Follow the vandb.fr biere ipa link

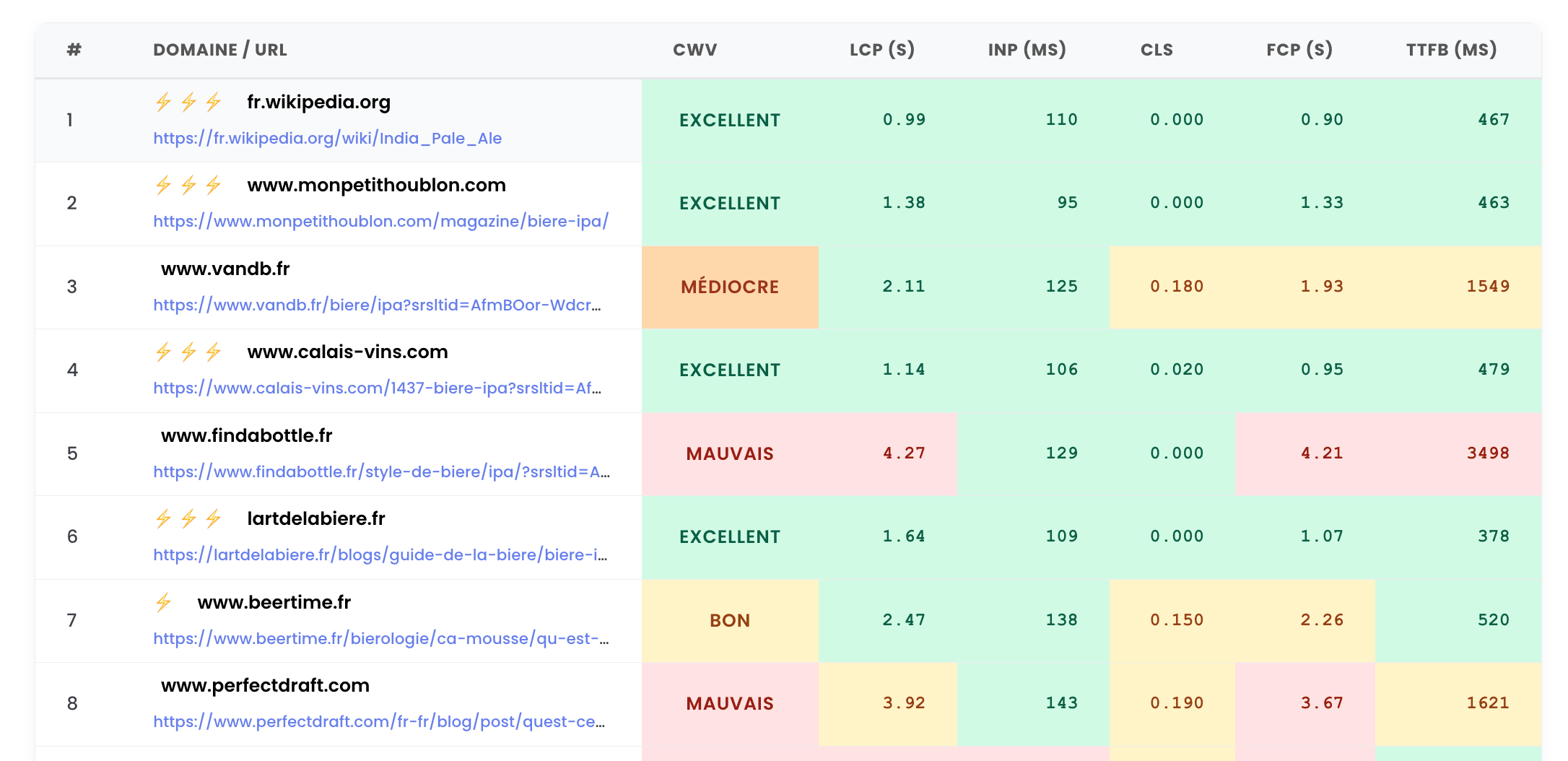coord(376,305)
